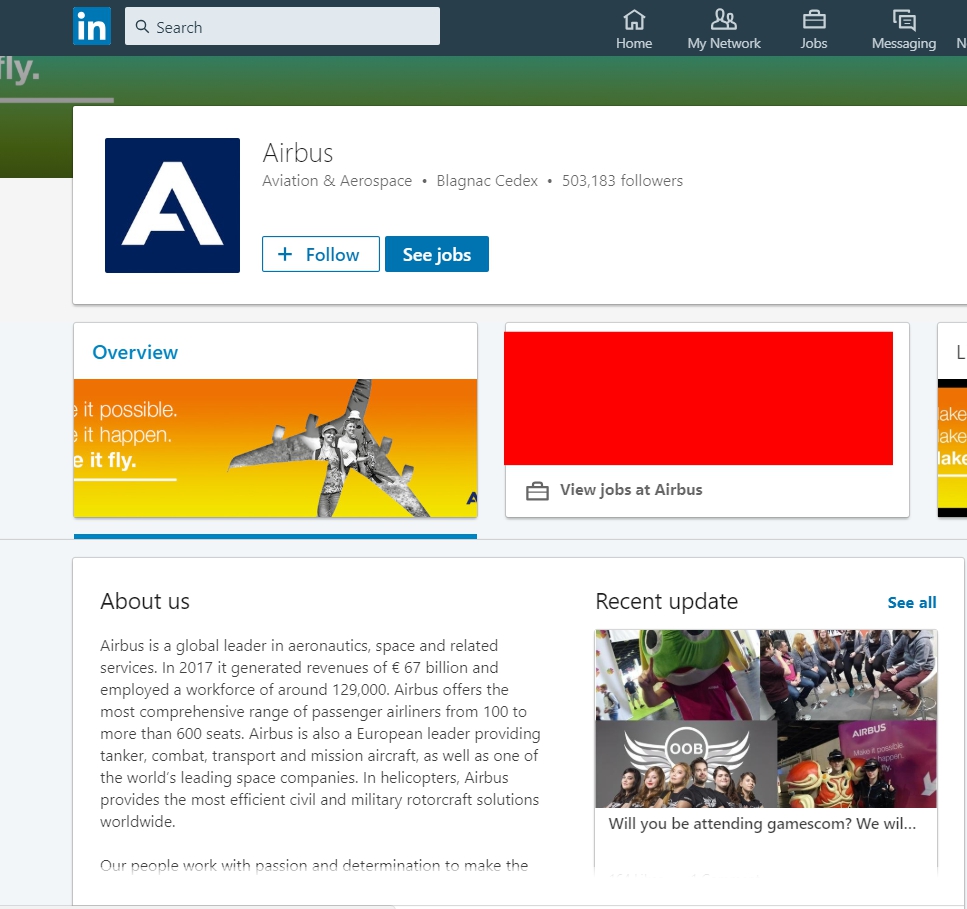Open the gamescom post title
Viewport: 967px width, 909px height.
click(x=762, y=824)
